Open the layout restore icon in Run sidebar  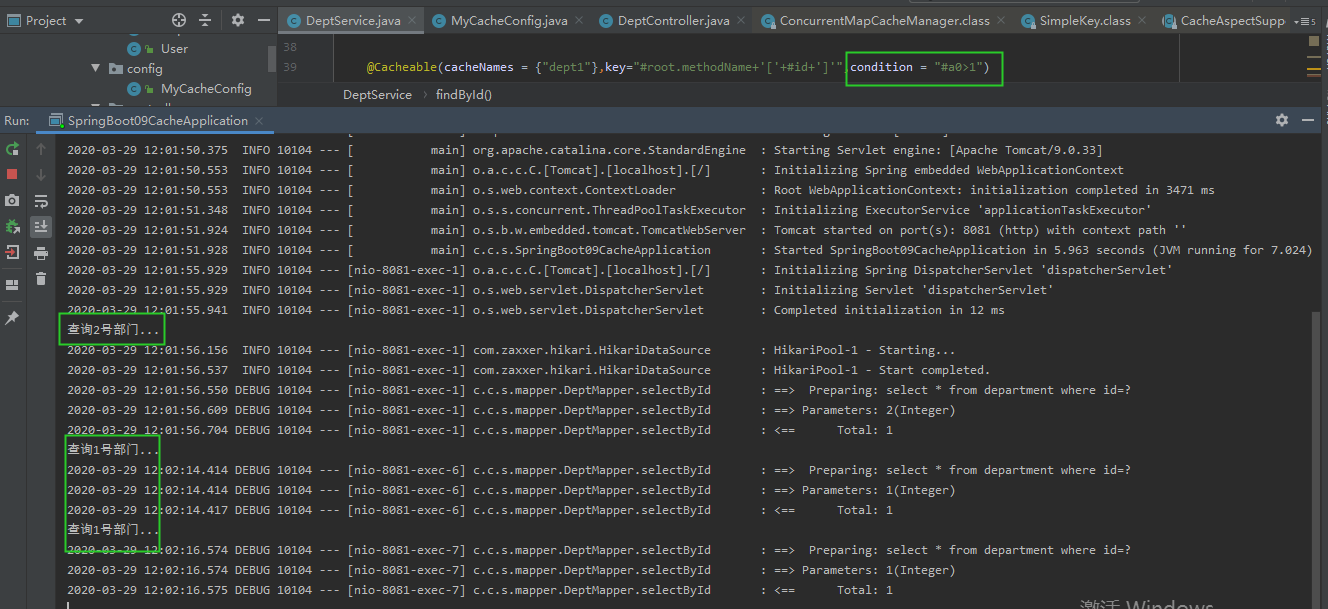tap(13, 285)
